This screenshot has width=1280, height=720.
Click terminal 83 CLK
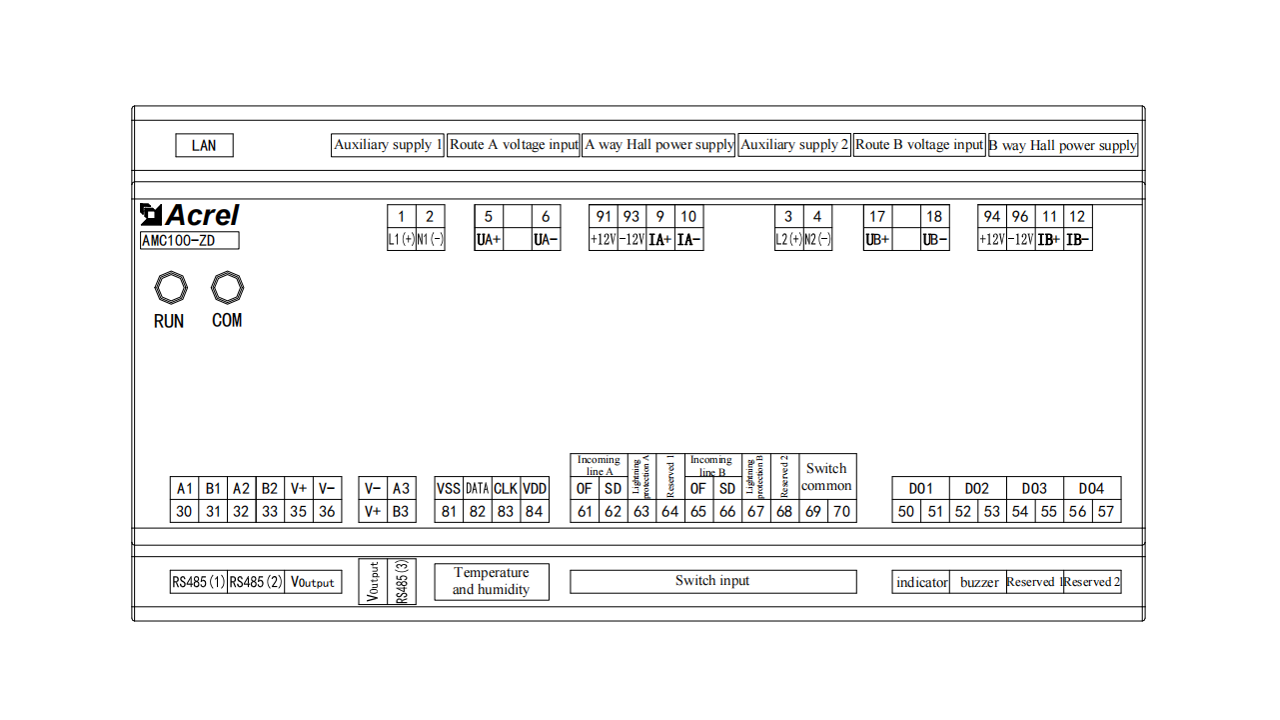506,500
